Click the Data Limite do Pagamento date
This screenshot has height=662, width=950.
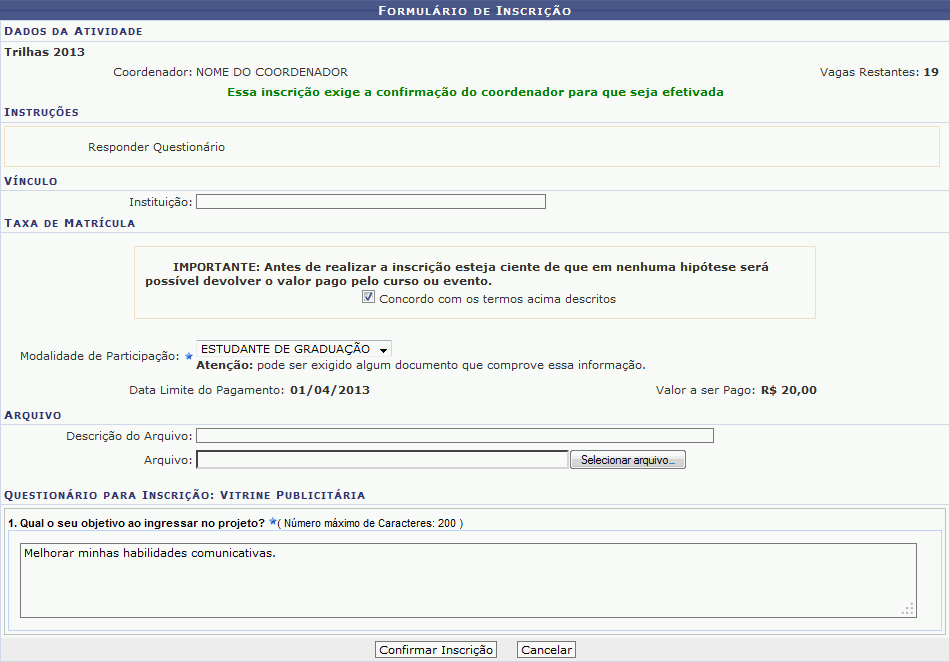(330, 390)
